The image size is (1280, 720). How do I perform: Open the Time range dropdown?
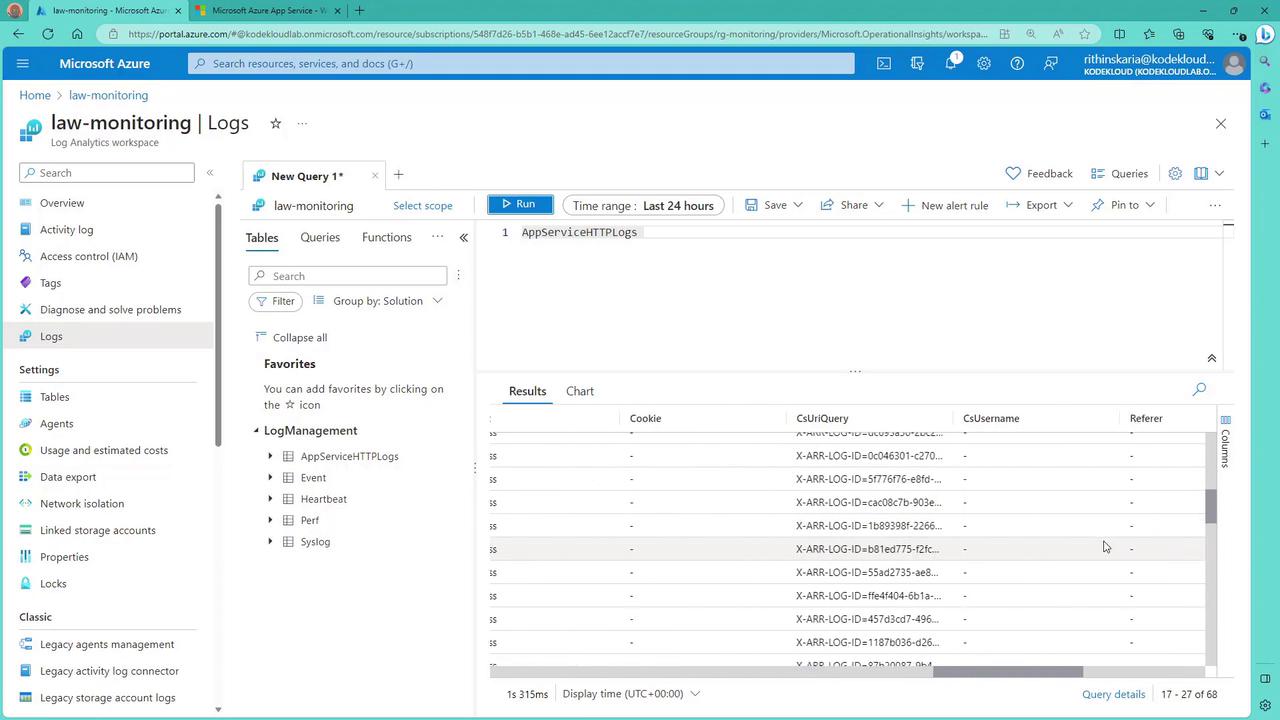tap(644, 205)
